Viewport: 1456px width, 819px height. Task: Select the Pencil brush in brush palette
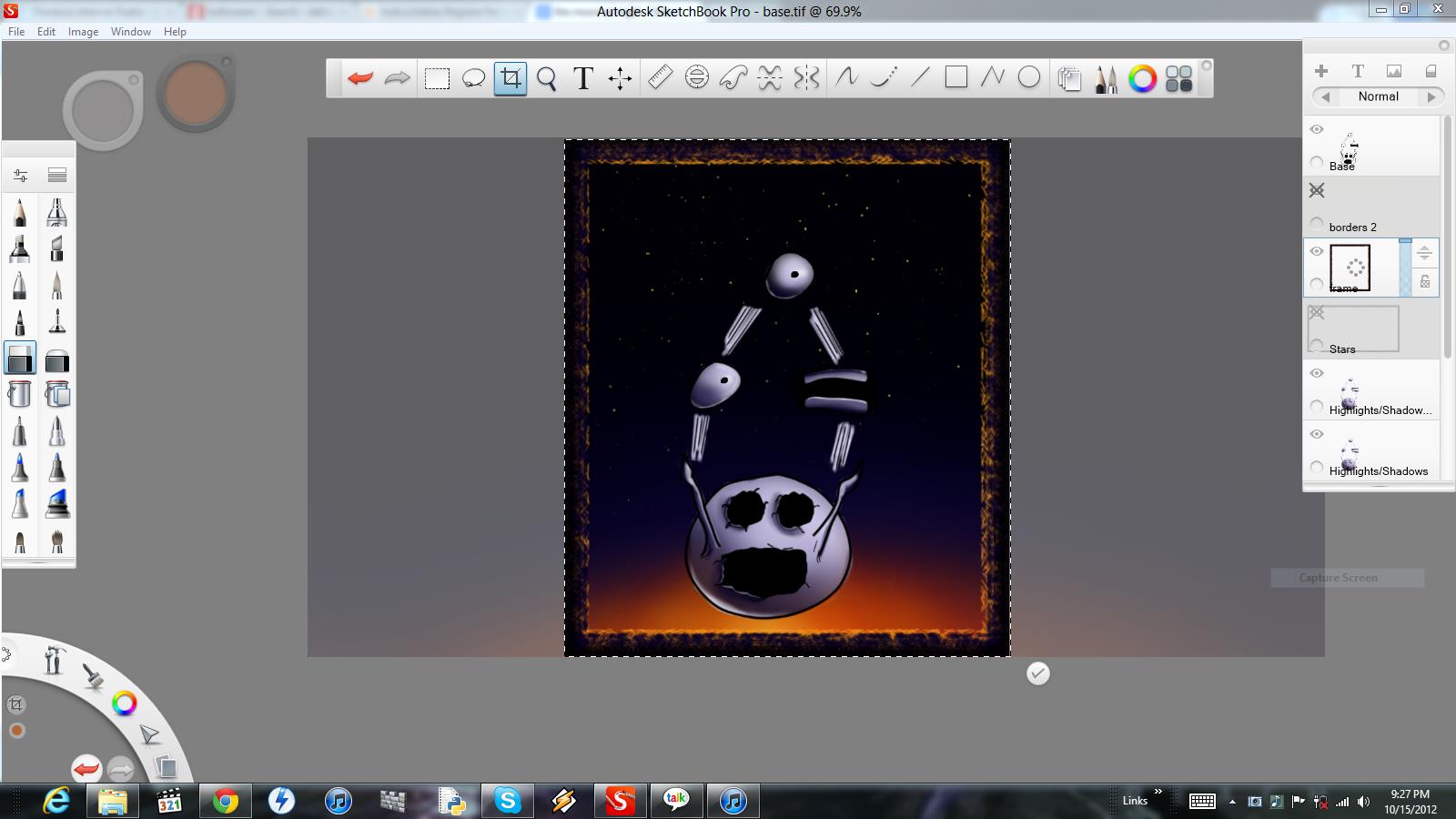20,213
